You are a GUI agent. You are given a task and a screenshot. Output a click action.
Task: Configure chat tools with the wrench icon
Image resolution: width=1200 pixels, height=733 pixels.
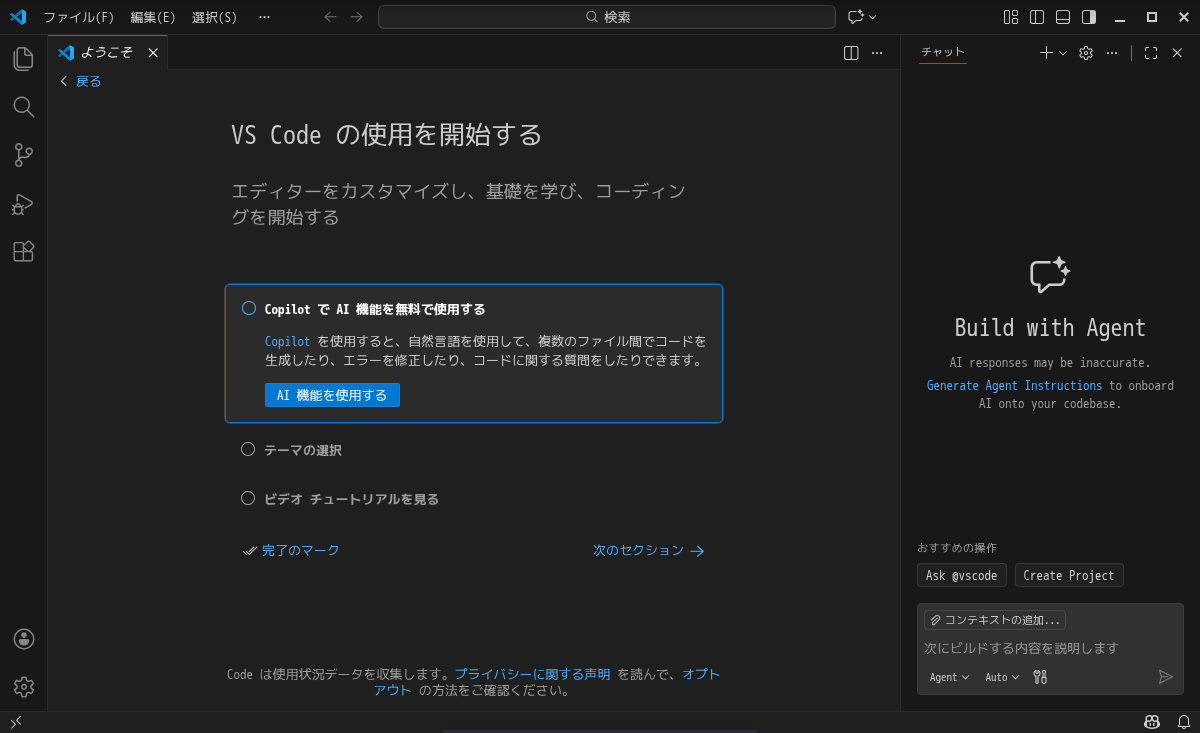[x=1039, y=677]
